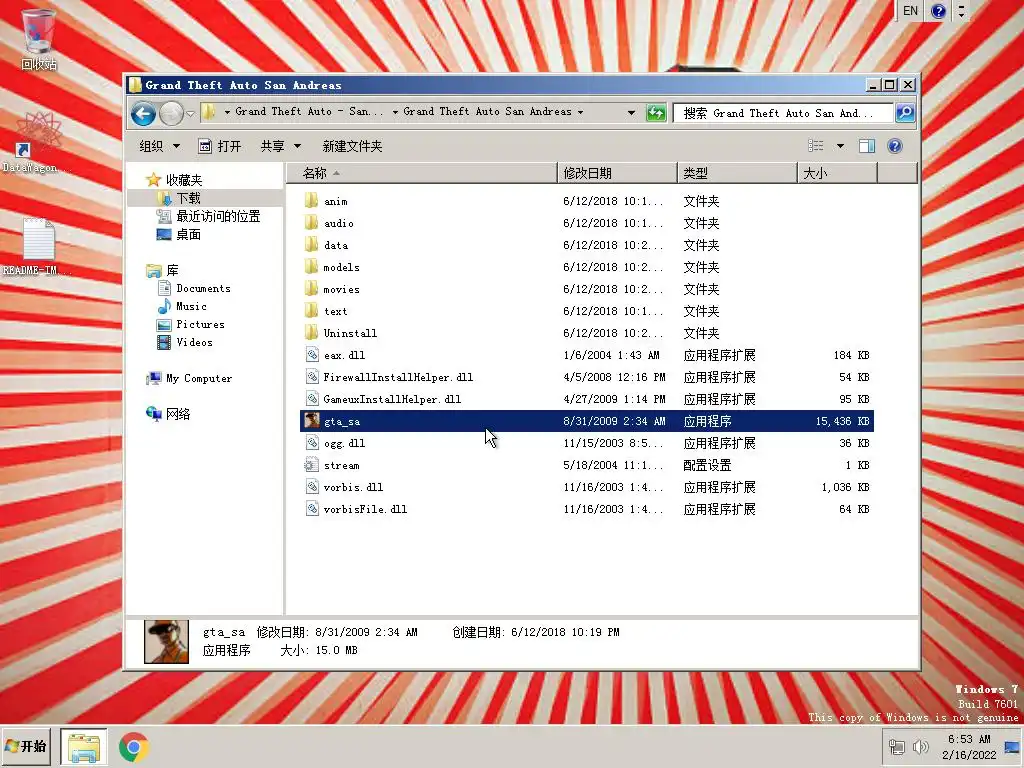Click the 8/31/2009 2:34 AM date in the details pane
This screenshot has width=1024, height=768.
coord(366,632)
